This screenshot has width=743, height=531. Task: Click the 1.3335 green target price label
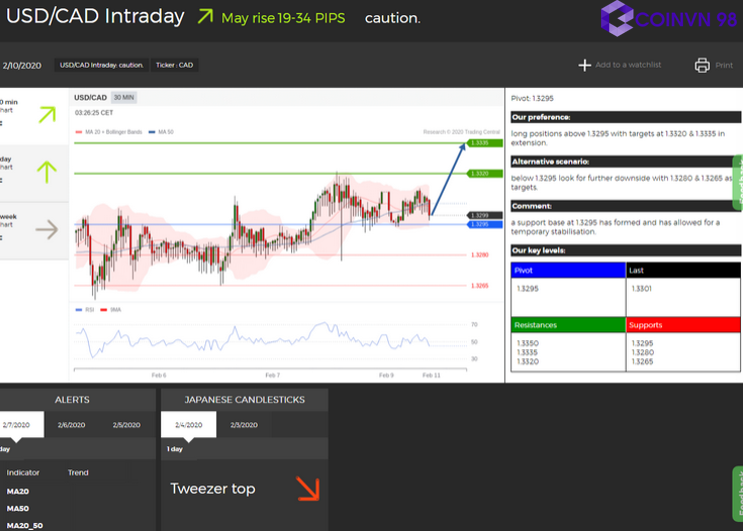(x=481, y=143)
